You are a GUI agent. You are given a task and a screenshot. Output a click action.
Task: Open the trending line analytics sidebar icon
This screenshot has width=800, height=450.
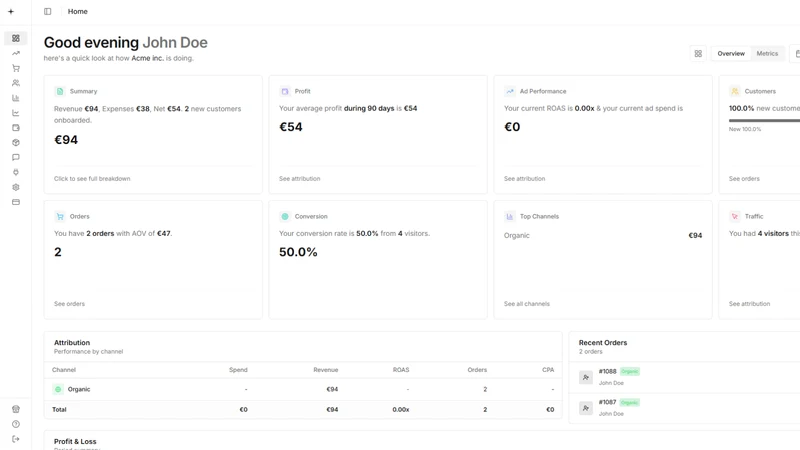(16, 53)
